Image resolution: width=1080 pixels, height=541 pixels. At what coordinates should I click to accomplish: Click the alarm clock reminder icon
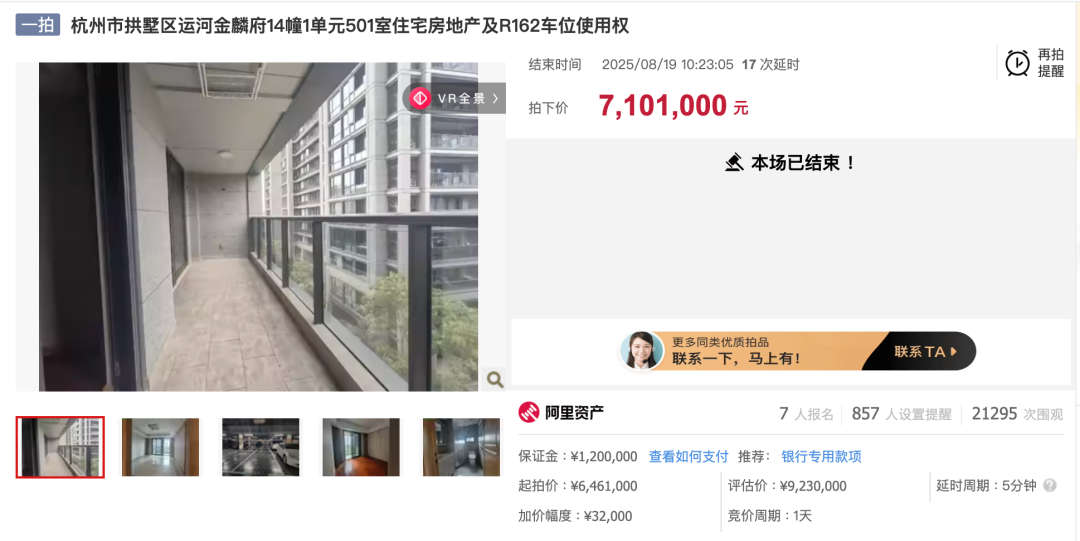1017,63
